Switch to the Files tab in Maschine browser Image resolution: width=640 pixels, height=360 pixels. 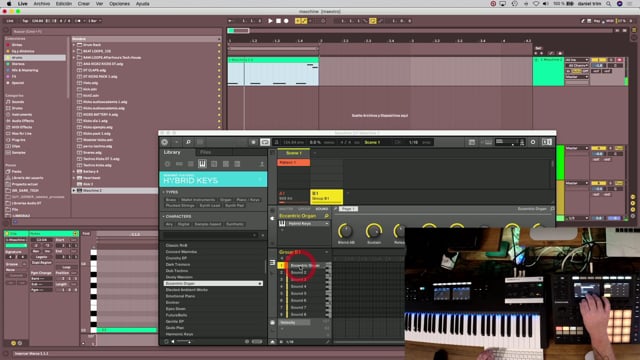click(205, 152)
